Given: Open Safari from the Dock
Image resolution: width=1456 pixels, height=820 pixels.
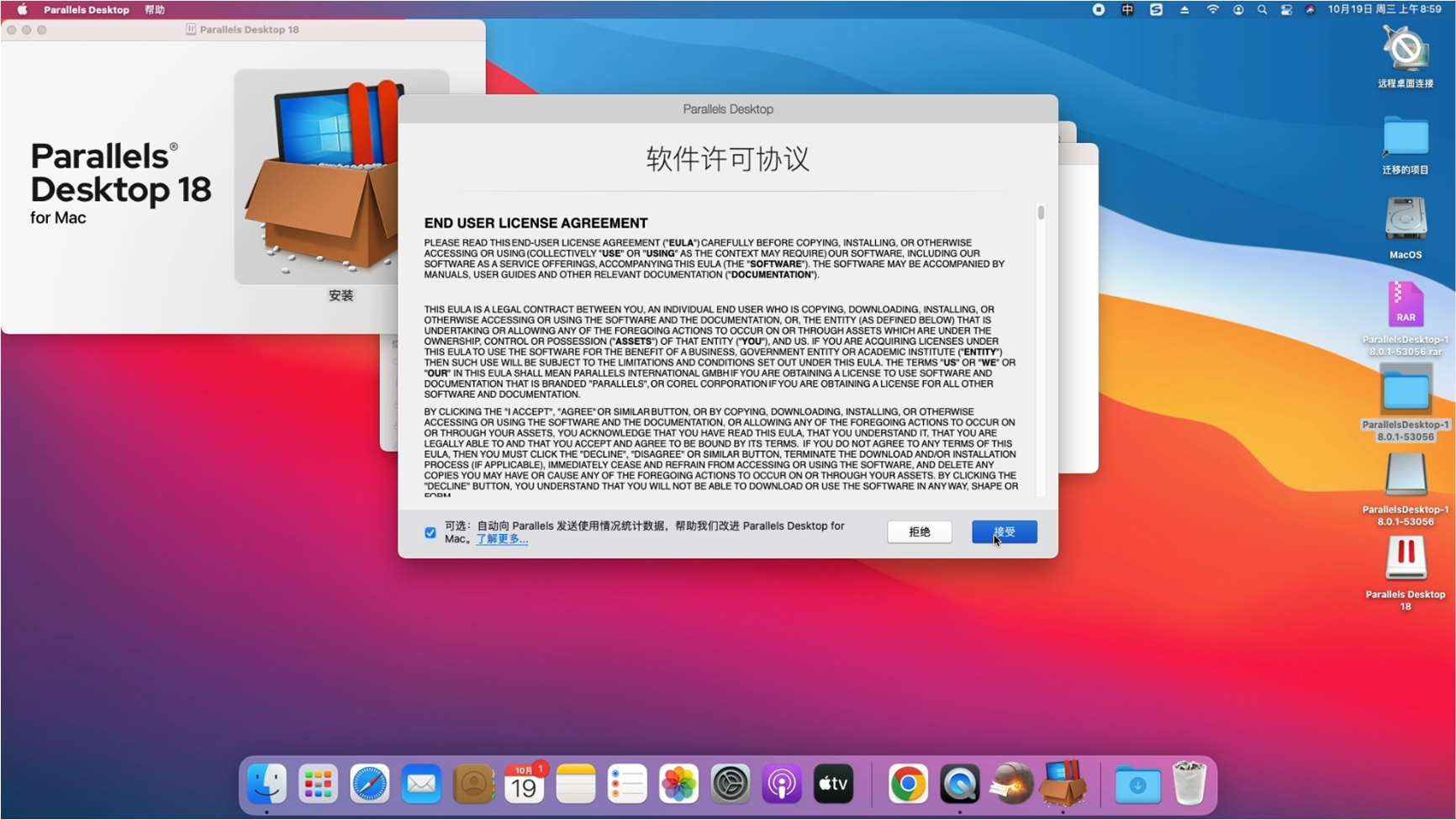Looking at the screenshot, I should pos(370,785).
